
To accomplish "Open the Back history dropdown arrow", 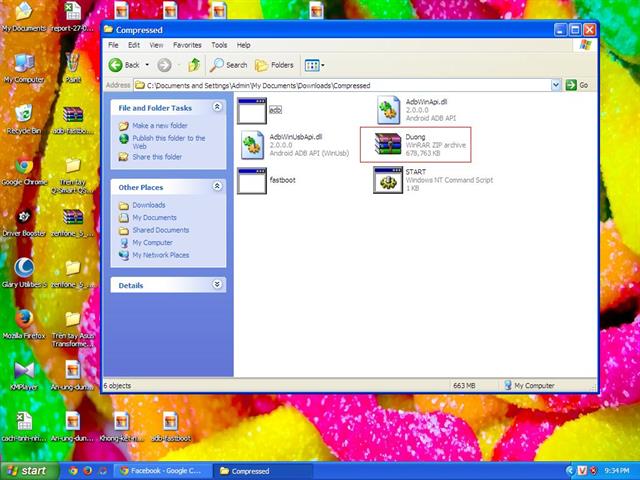I will point(147,65).
